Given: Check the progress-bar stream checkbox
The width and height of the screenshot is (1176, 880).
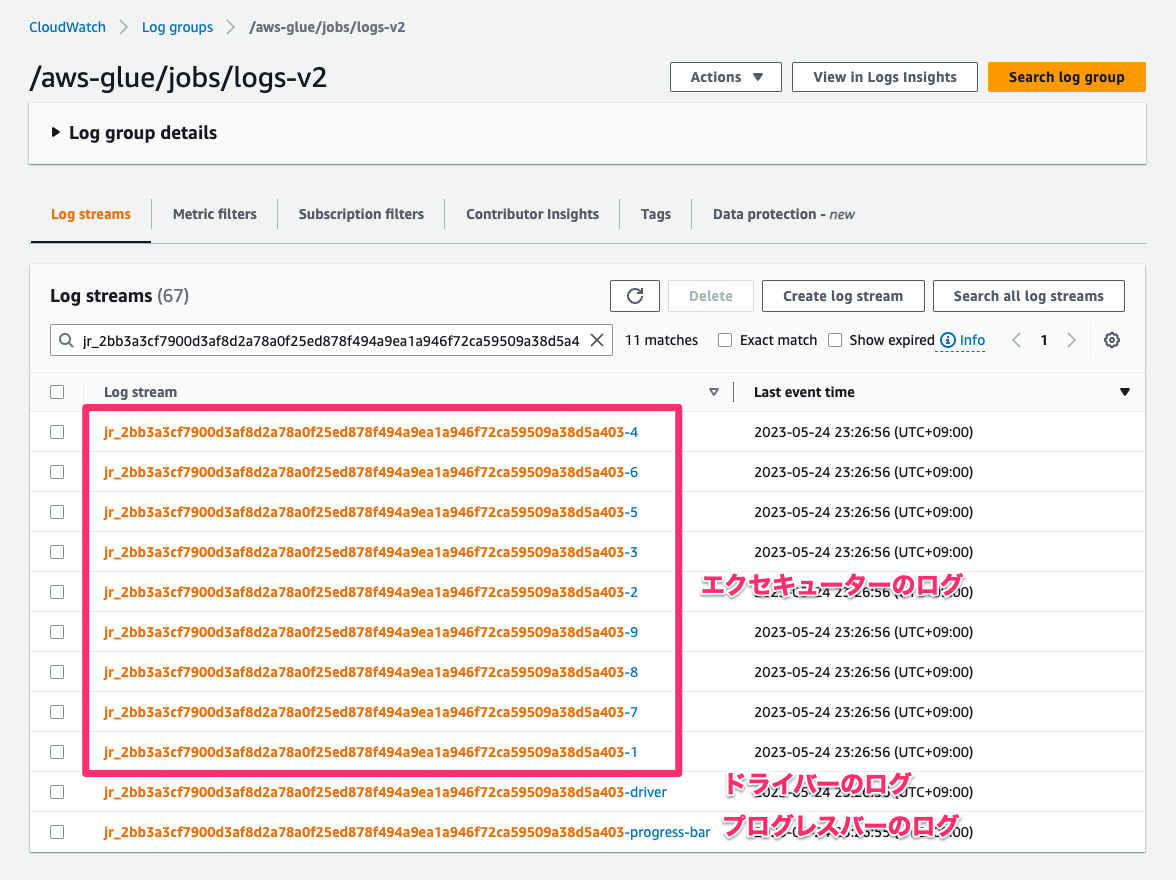Looking at the screenshot, I should 57,832.
